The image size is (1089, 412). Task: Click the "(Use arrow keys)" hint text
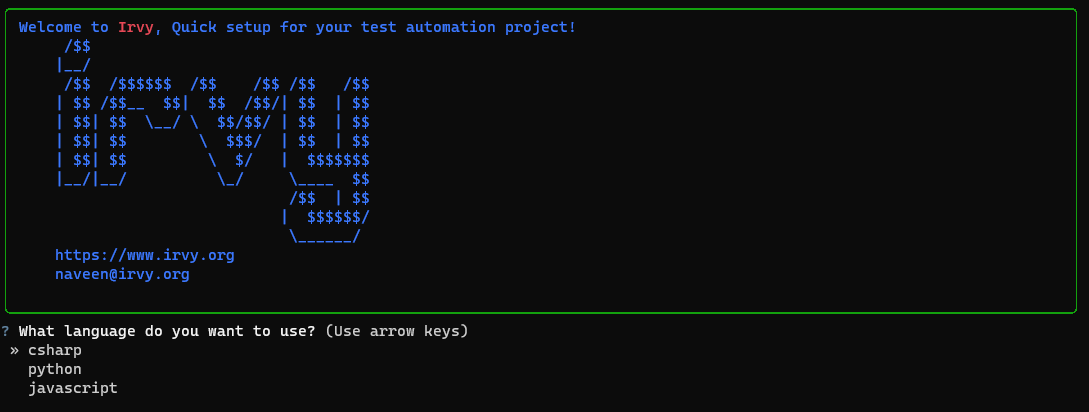[396, 331]
